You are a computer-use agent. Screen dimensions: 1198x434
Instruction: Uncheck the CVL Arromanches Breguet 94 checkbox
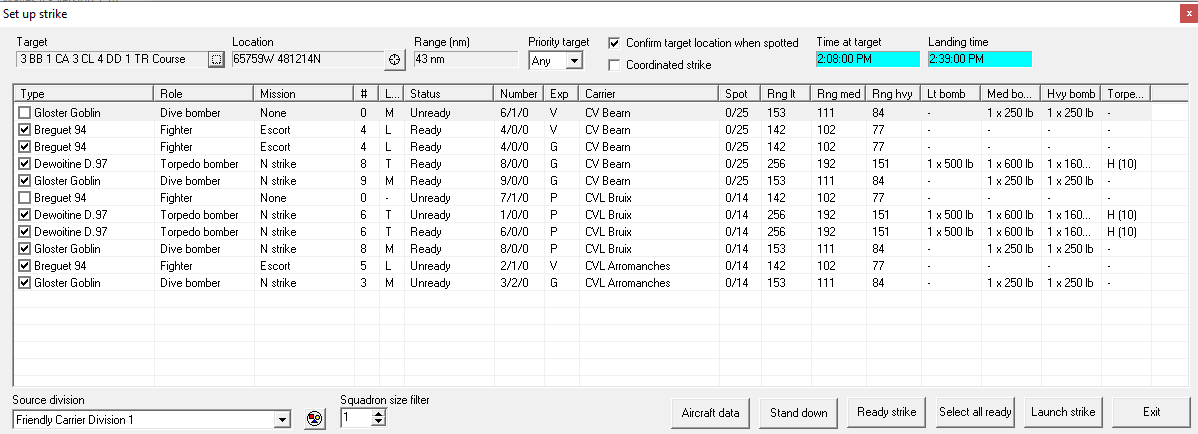coord(25,266)
